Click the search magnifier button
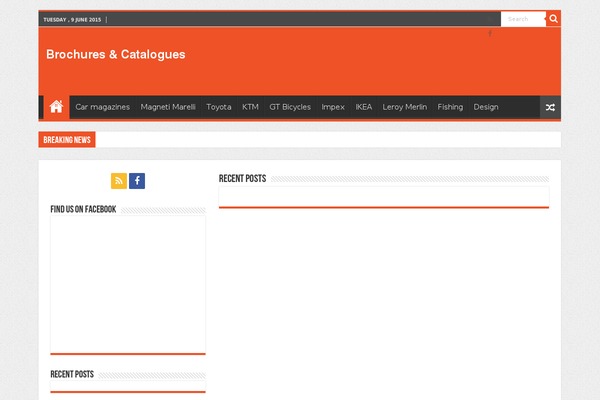The image size is (600, 400). pyautogui.click(x=553, y=19)
